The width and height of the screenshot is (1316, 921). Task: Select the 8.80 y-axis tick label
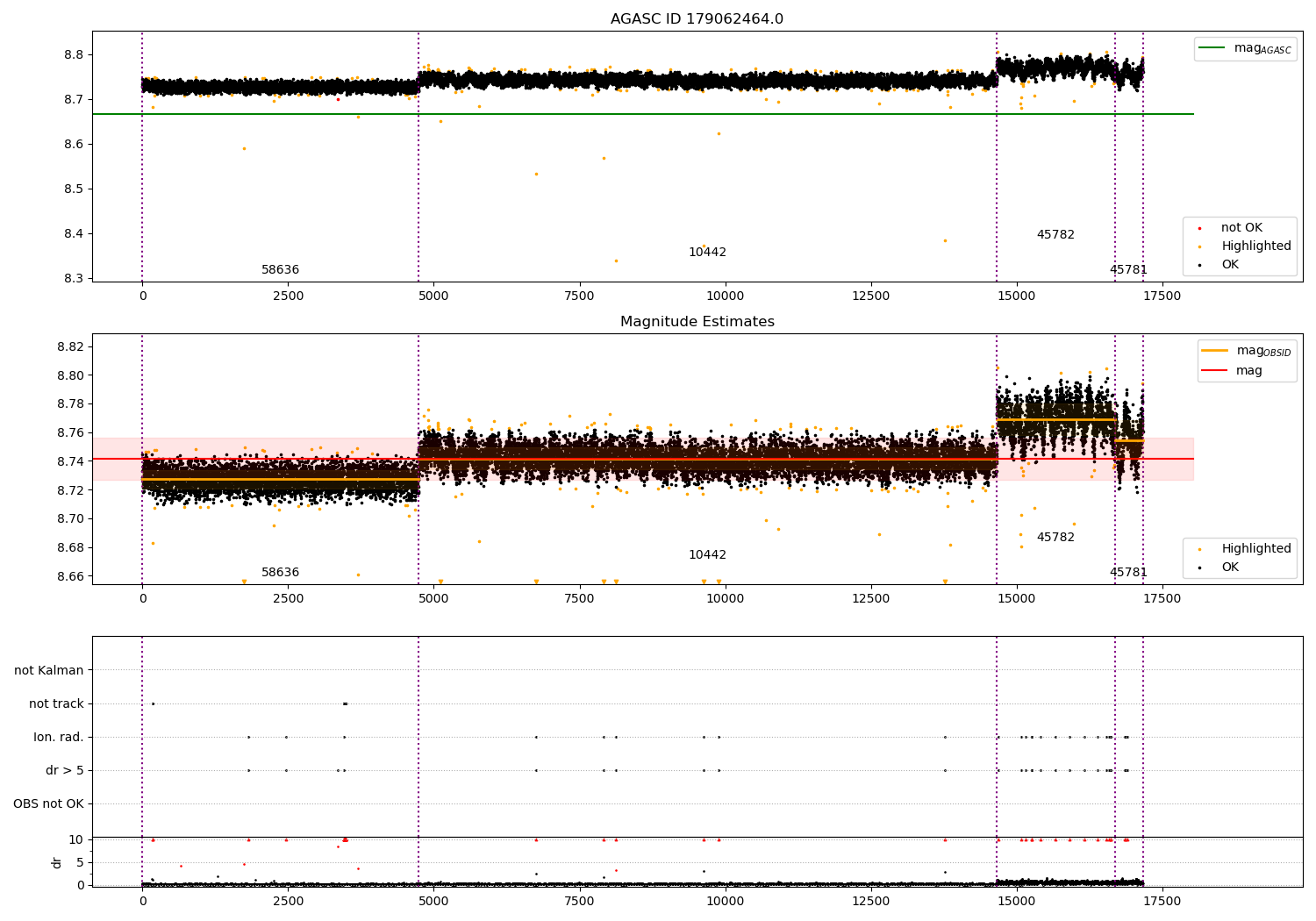click(71, 375)
